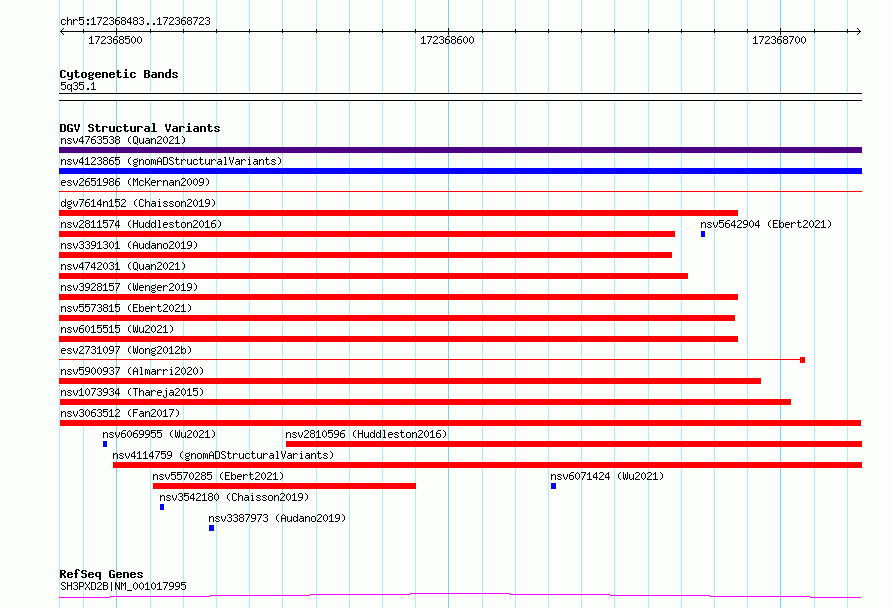Click the nsv4114759 gnomAD red variant bar
The width and height of the screenshot is (890, 608).
(488, 465)
